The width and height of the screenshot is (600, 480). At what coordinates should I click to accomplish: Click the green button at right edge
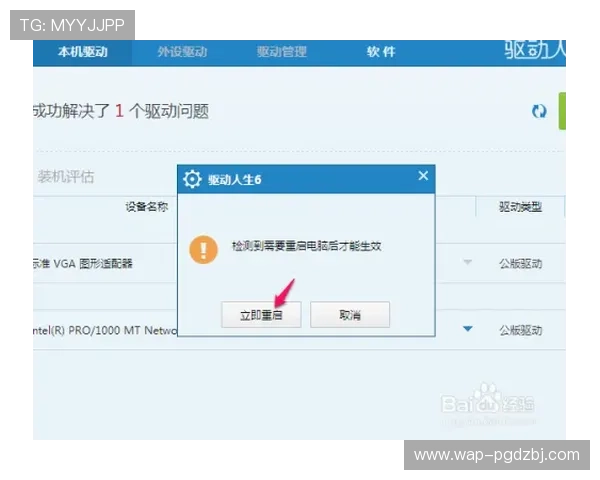562,111
